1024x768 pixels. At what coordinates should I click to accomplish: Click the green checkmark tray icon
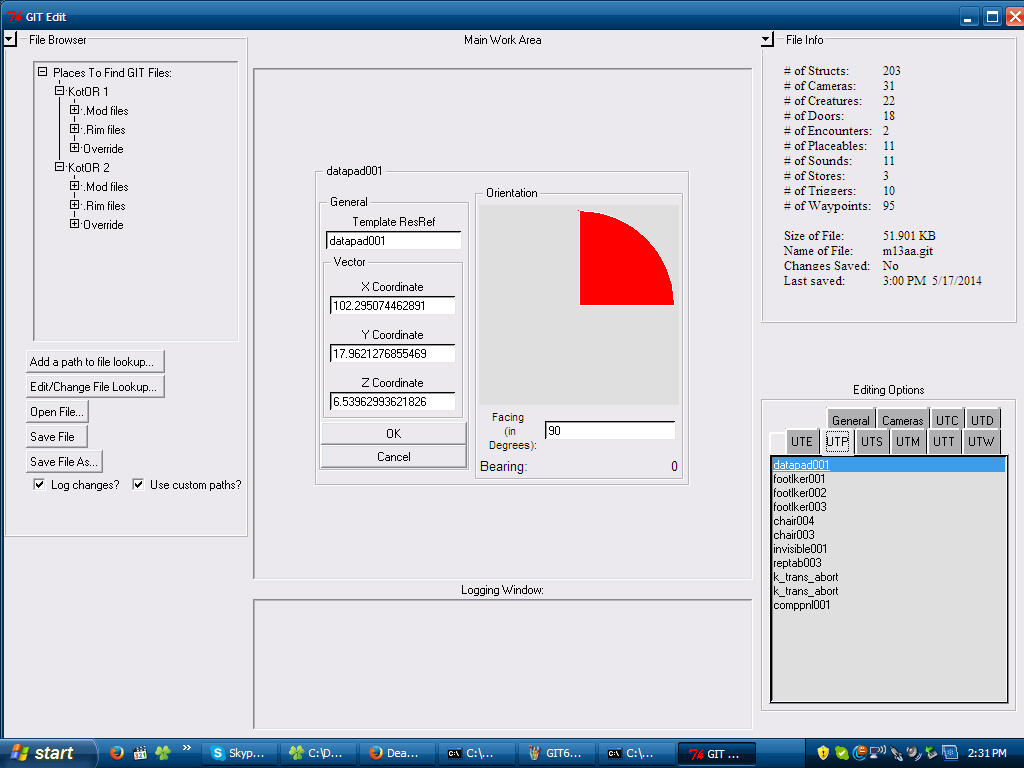tap(842, 753)
